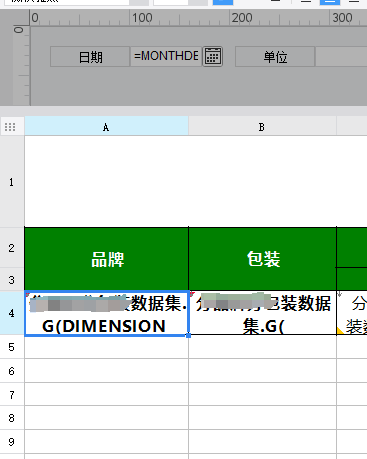Click the 品牌 header cell

coord(106,259)
